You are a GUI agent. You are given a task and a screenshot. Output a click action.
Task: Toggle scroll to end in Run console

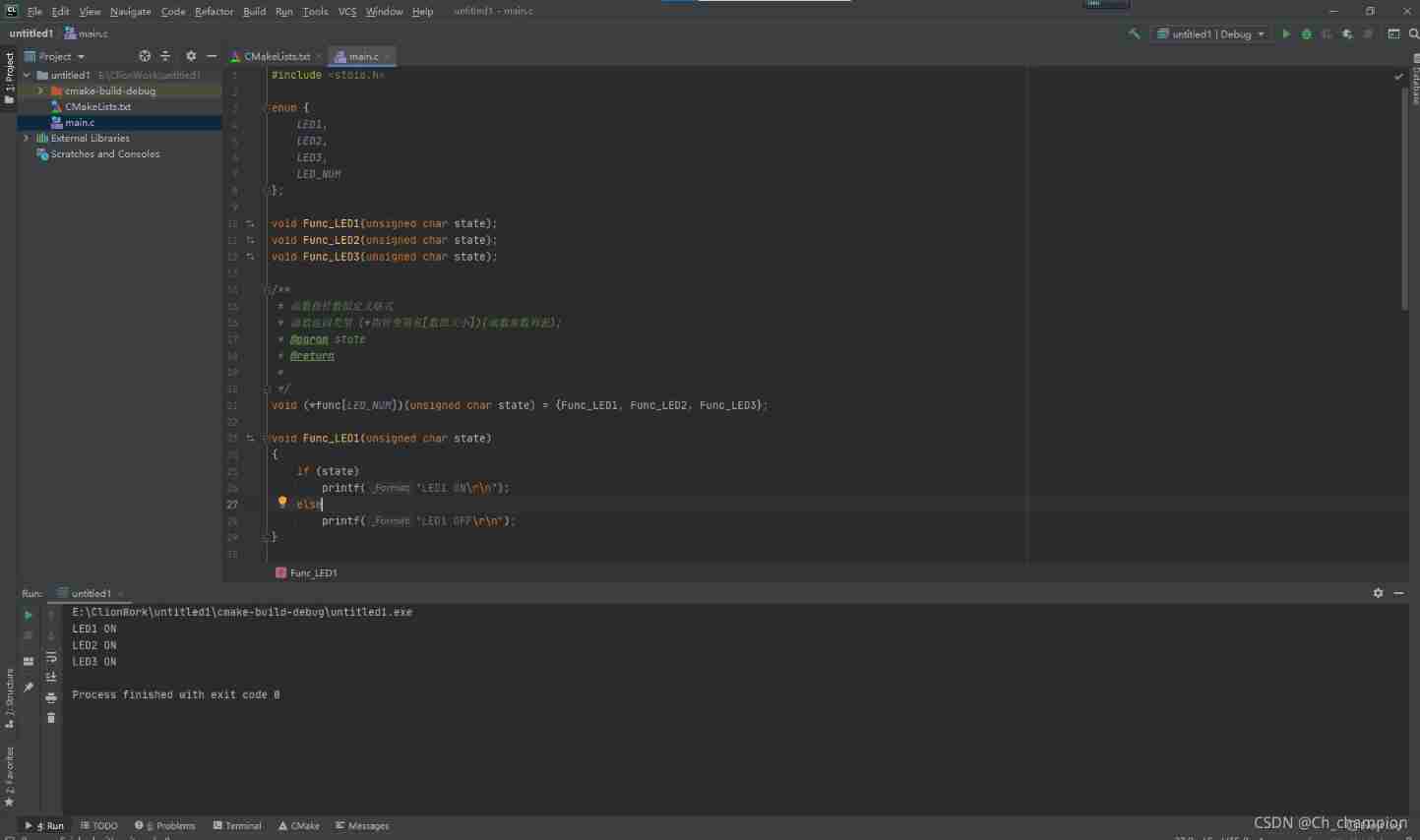click(x=51, y=677)
